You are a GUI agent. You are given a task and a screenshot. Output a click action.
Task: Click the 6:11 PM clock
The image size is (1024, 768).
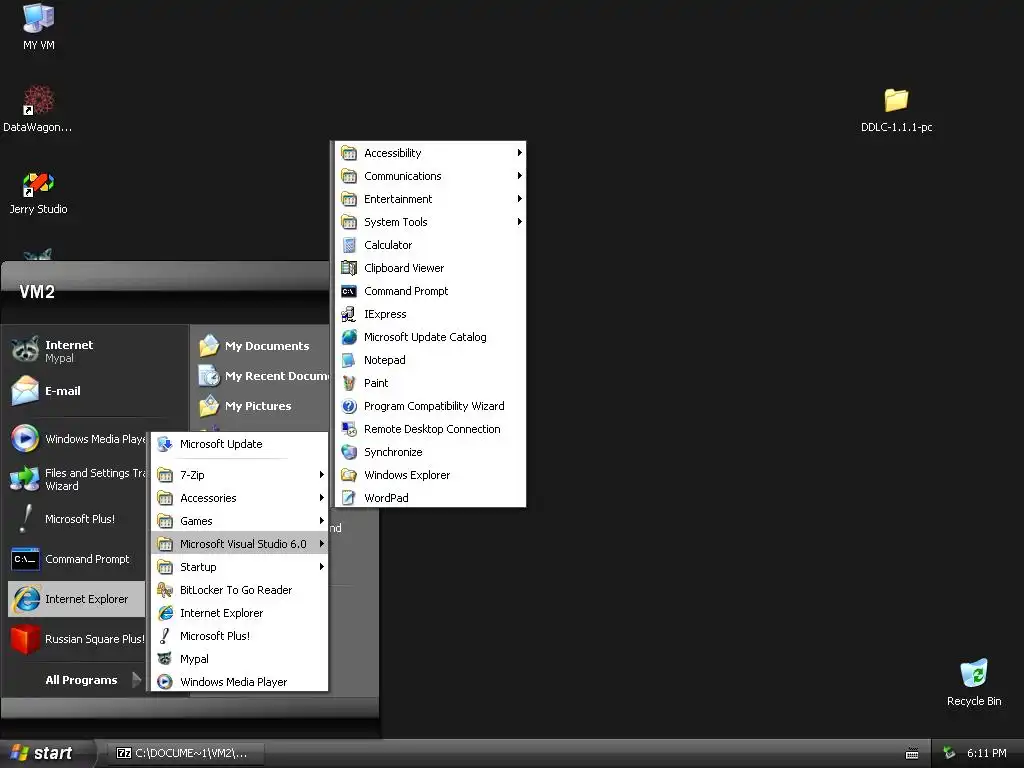coord(986,753)
